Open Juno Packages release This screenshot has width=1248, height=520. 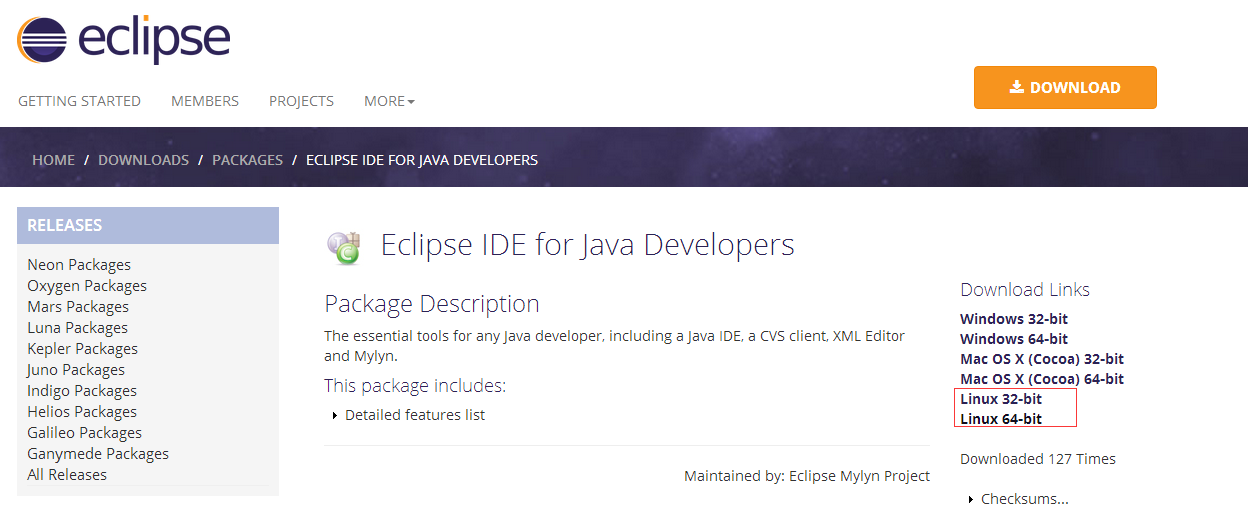76,370
